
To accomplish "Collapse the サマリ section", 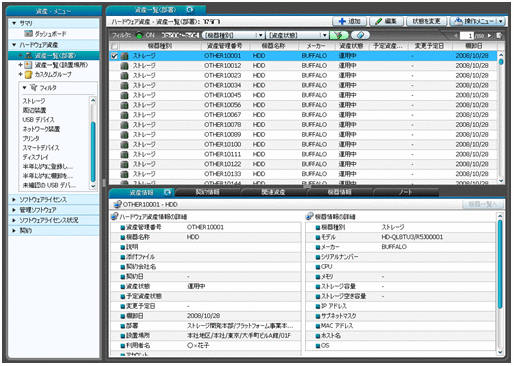I will pyautogui.click(x=14, y=23).
